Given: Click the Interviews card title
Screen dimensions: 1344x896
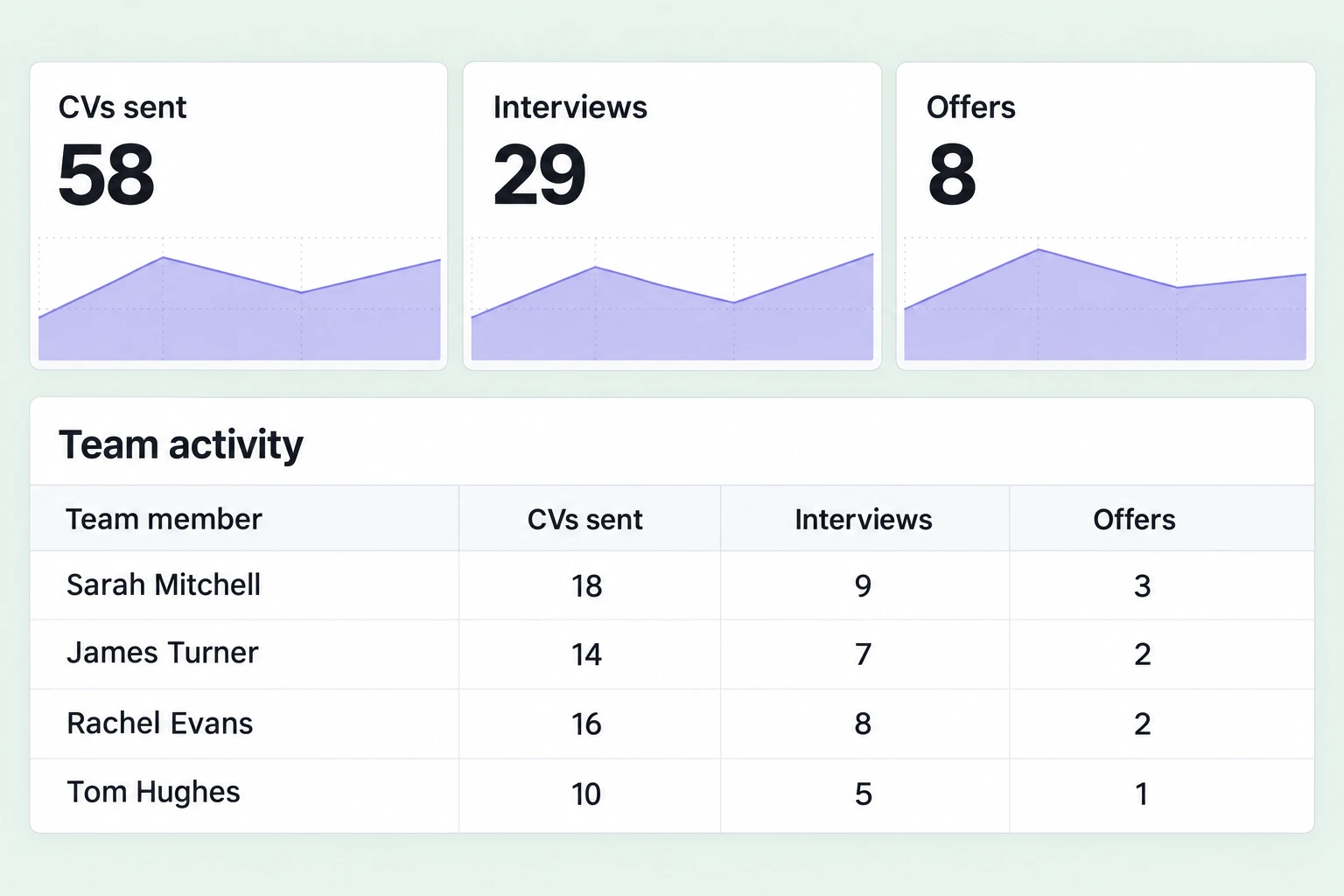Looking at the screenshot, I should tap(570, 107).
